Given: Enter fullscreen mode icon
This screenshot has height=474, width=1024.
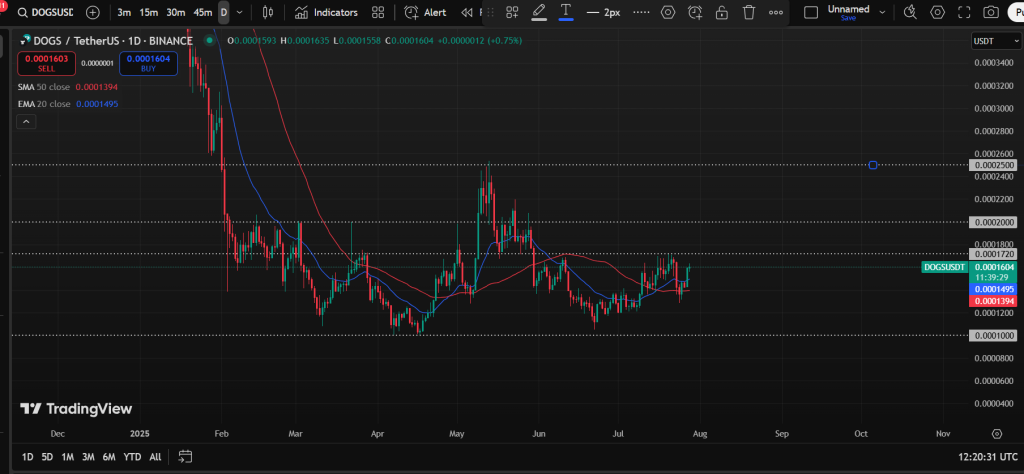Looking at the screenshot, I should pyautogui.click(x=964, y=12).
